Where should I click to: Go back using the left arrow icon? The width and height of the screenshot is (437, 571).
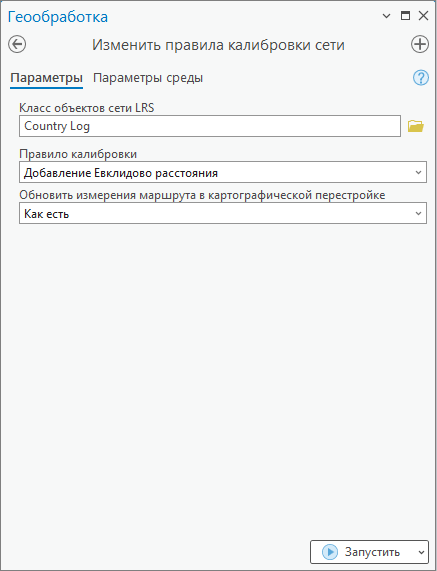pos(17,45)
